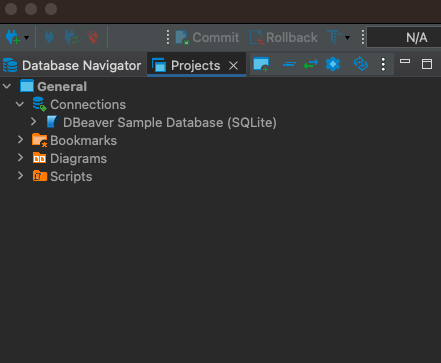Click the Reconnect plug icon

pyautogui.click(x=72, y=37)
